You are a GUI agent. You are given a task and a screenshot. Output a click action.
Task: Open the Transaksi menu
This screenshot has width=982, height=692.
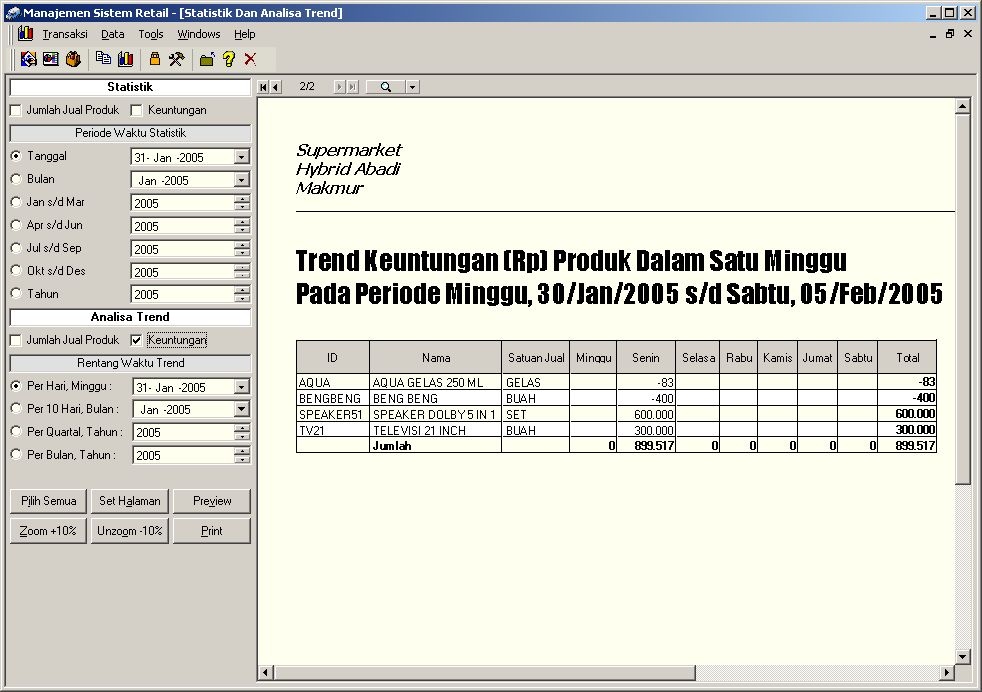coord(64,34)
